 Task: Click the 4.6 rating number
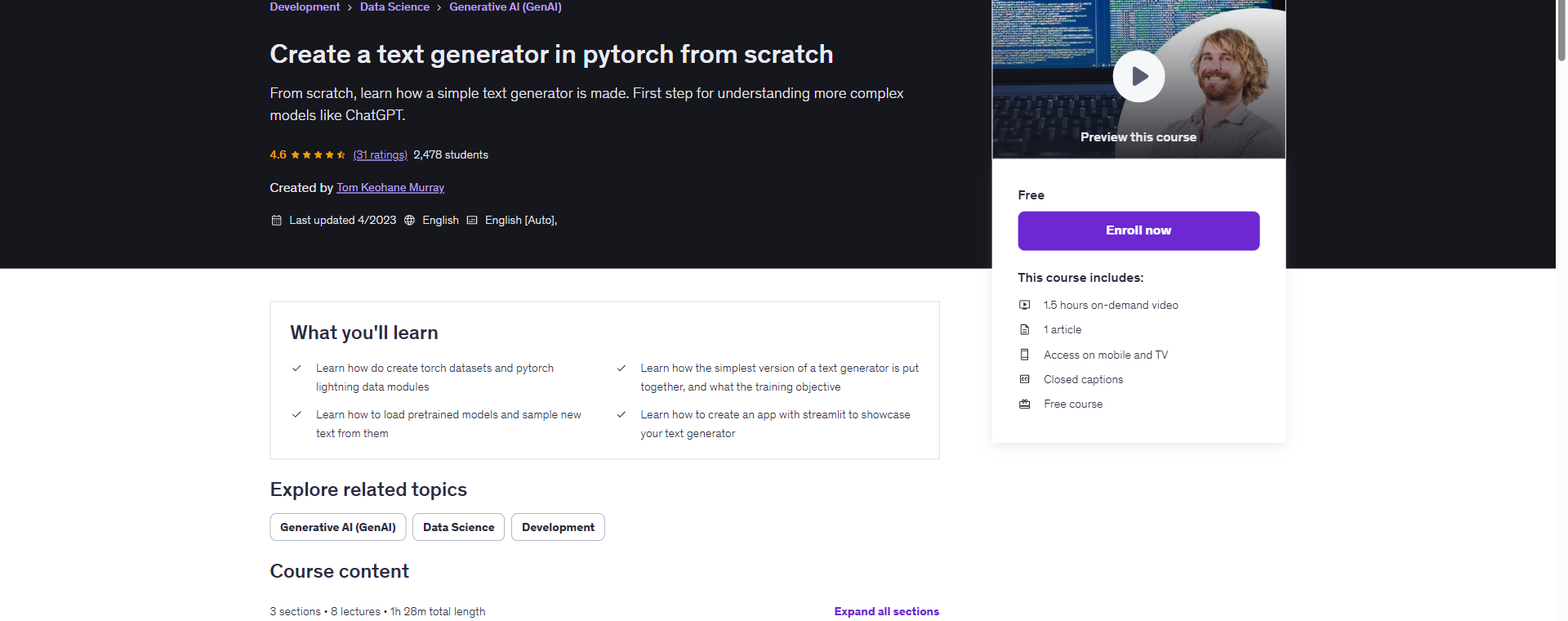click(x=278, y=154)
